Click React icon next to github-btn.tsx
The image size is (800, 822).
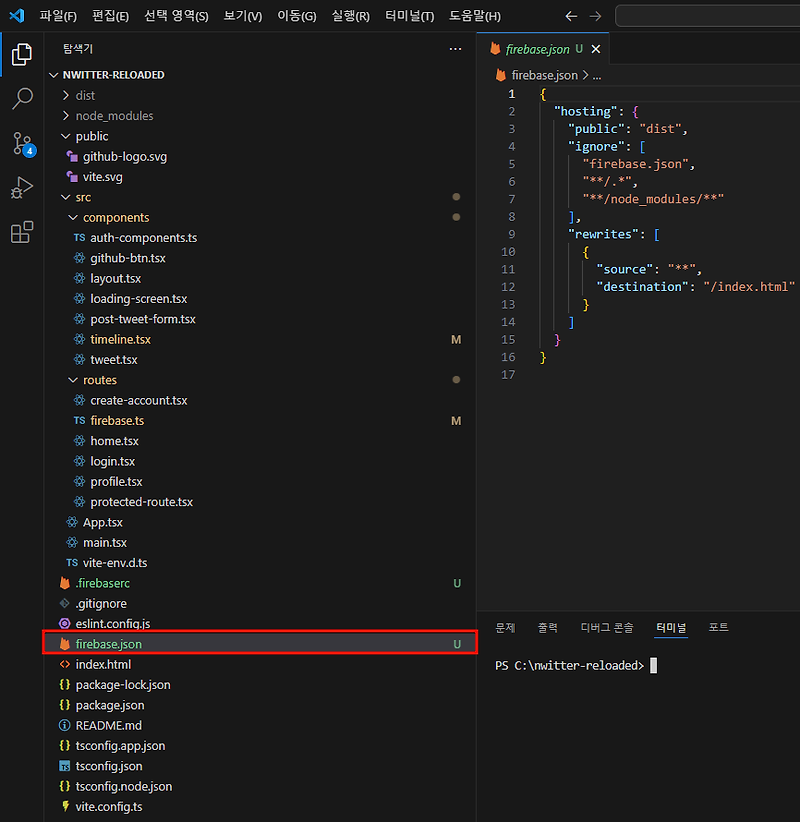79,258
